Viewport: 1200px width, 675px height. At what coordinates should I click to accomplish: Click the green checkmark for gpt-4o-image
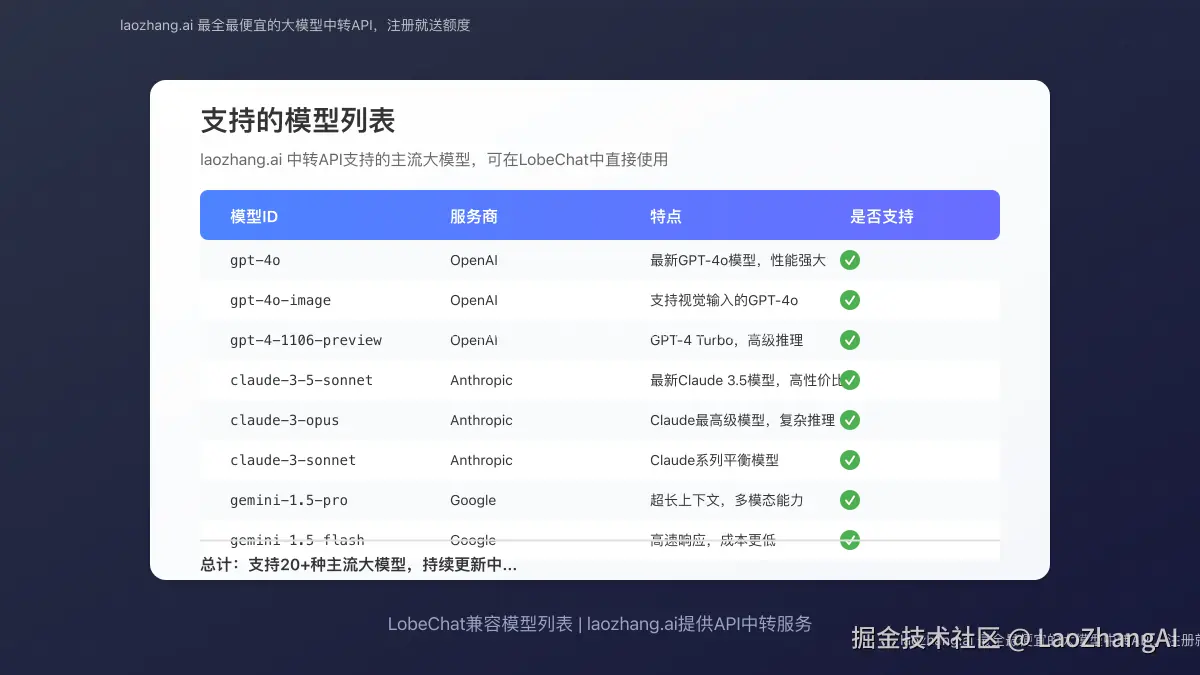pyautogui.click(x=850, y=300)
